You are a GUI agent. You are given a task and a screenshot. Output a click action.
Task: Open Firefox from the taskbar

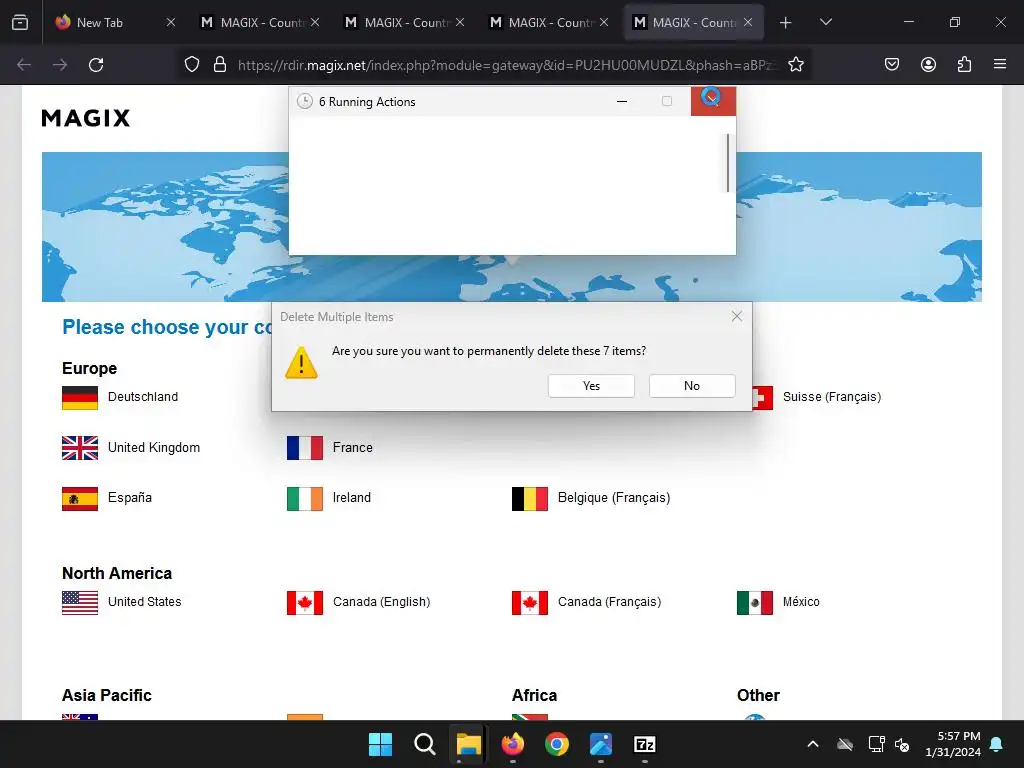point(513,744)
